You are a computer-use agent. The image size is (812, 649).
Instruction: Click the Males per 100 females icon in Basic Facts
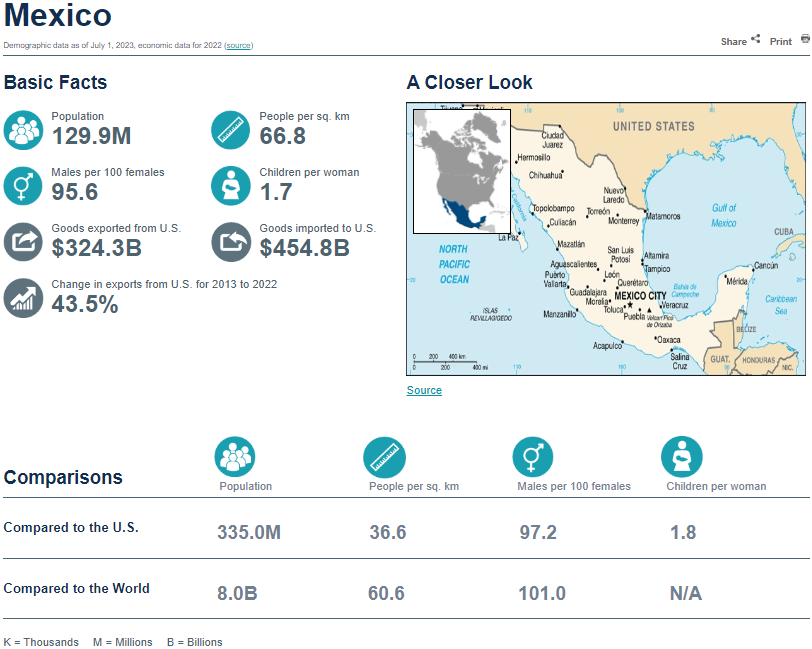[23, 186]
